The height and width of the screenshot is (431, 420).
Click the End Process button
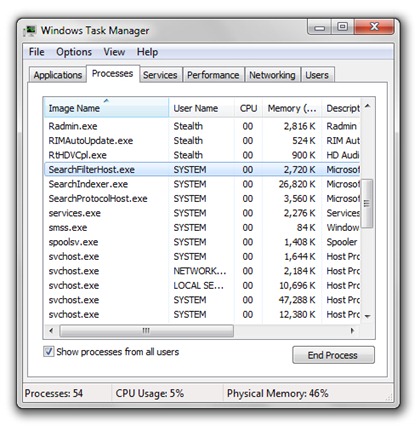tap(333, 355)
